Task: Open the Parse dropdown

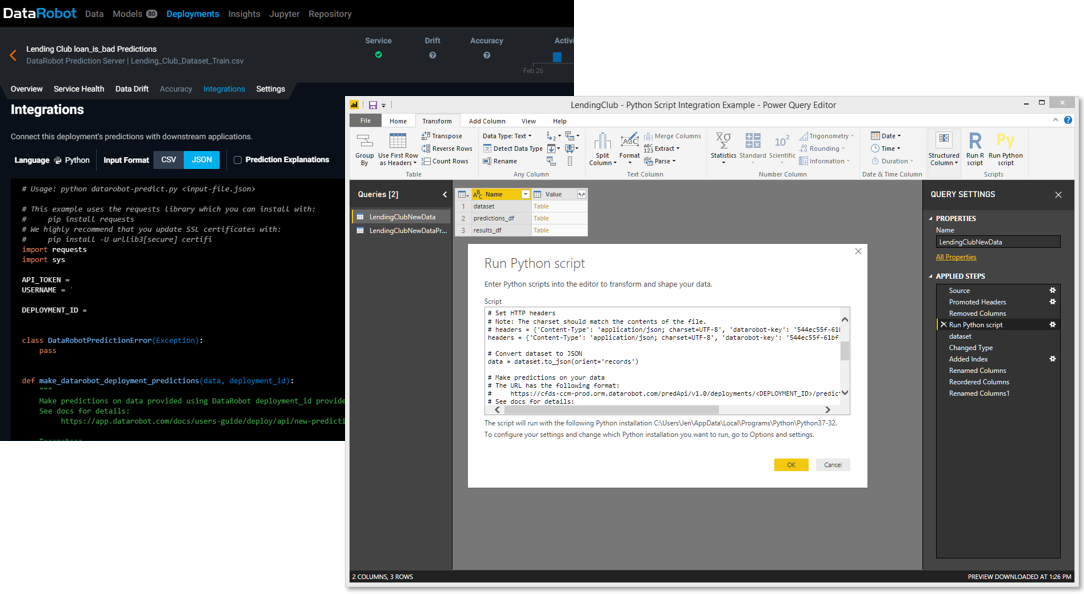Action: tap(660, 161)
